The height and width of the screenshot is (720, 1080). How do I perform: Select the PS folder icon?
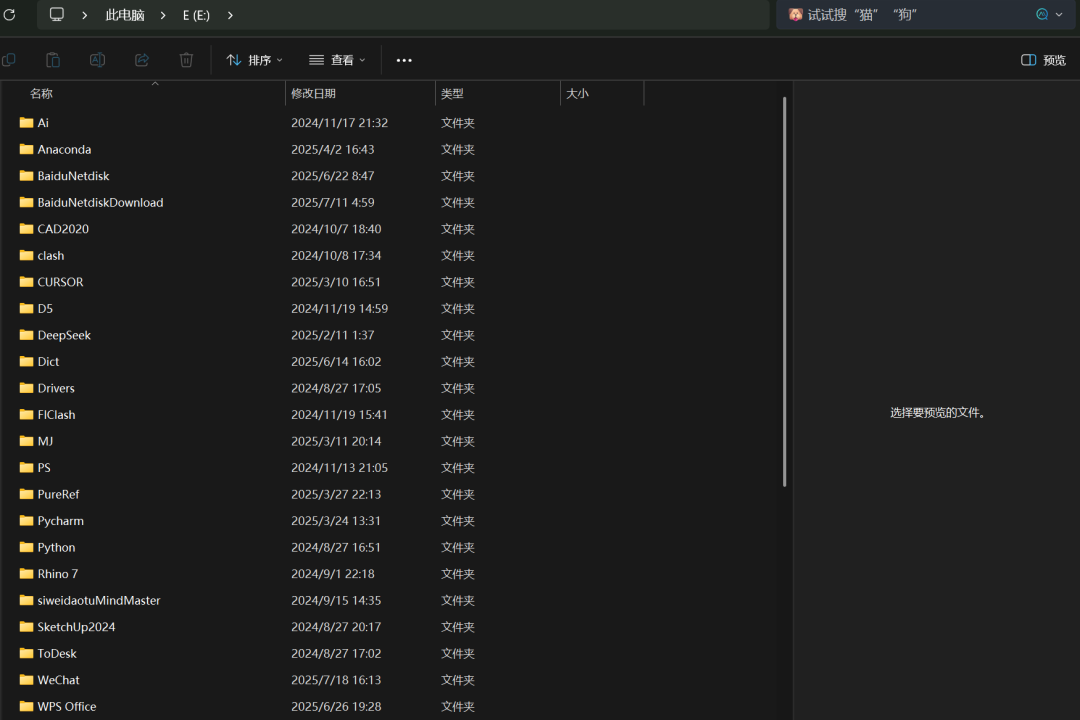26,467
